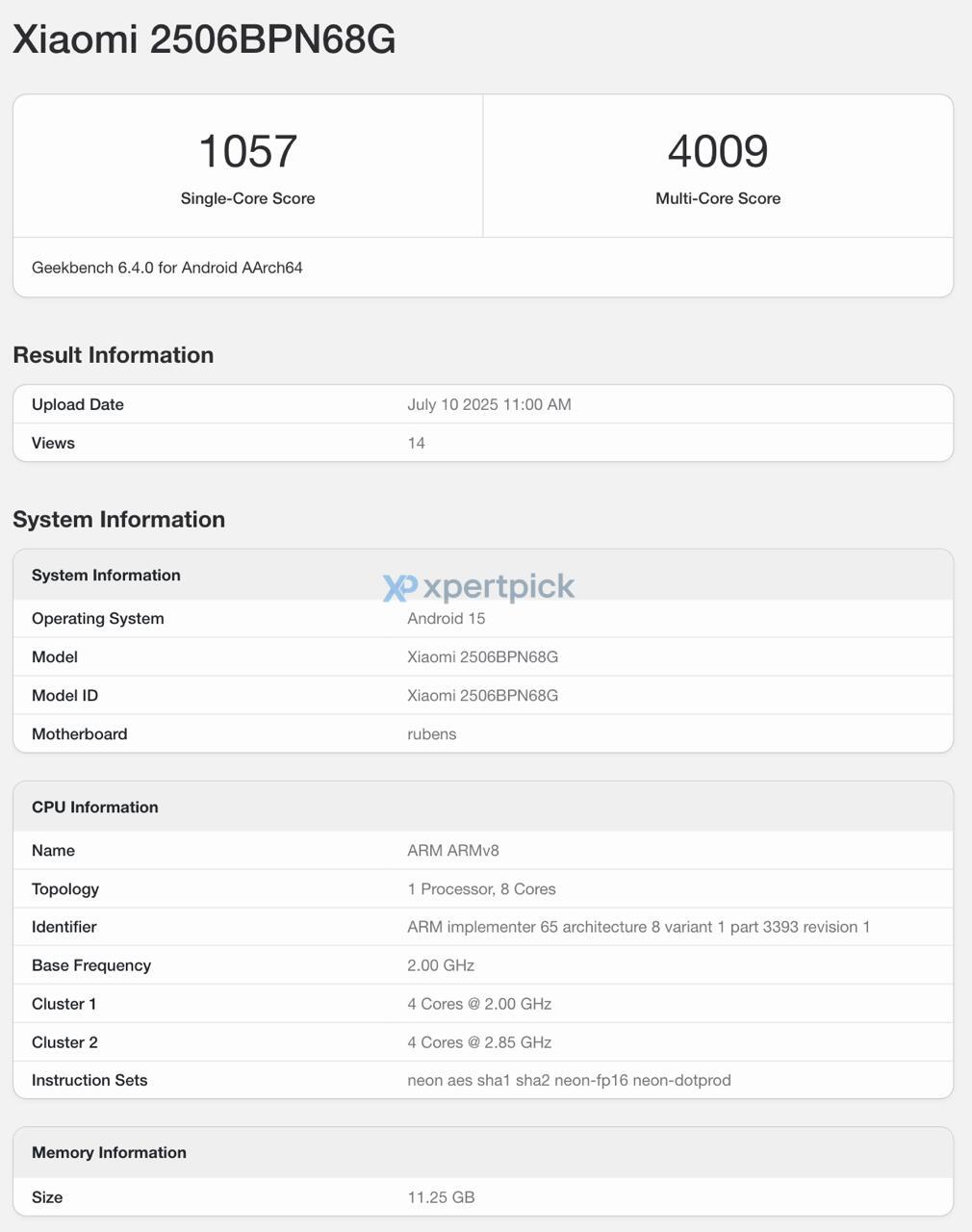Click the Memory Information table header
972x1232 pixels.
click(x=109, y=1152)
